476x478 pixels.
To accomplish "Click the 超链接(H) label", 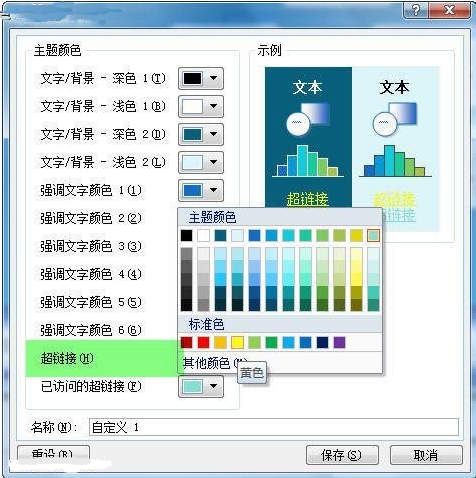I will [67, 358].
